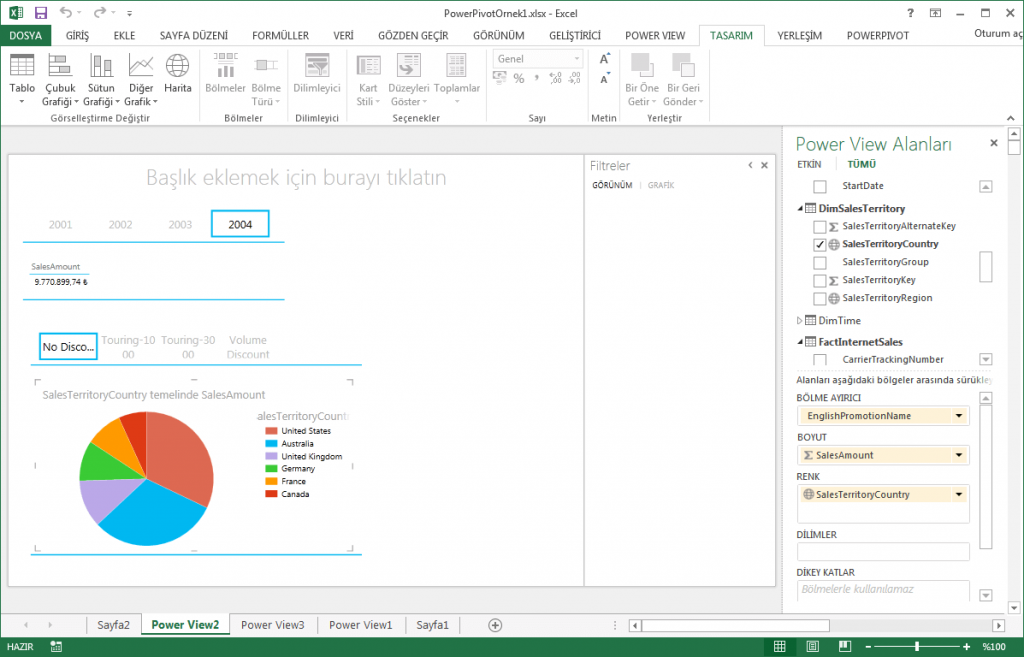Open the Düzeyleri Göster menu
Image resolution: width=1024 pixels, height=657 pixels.
(x=409, y=80)
